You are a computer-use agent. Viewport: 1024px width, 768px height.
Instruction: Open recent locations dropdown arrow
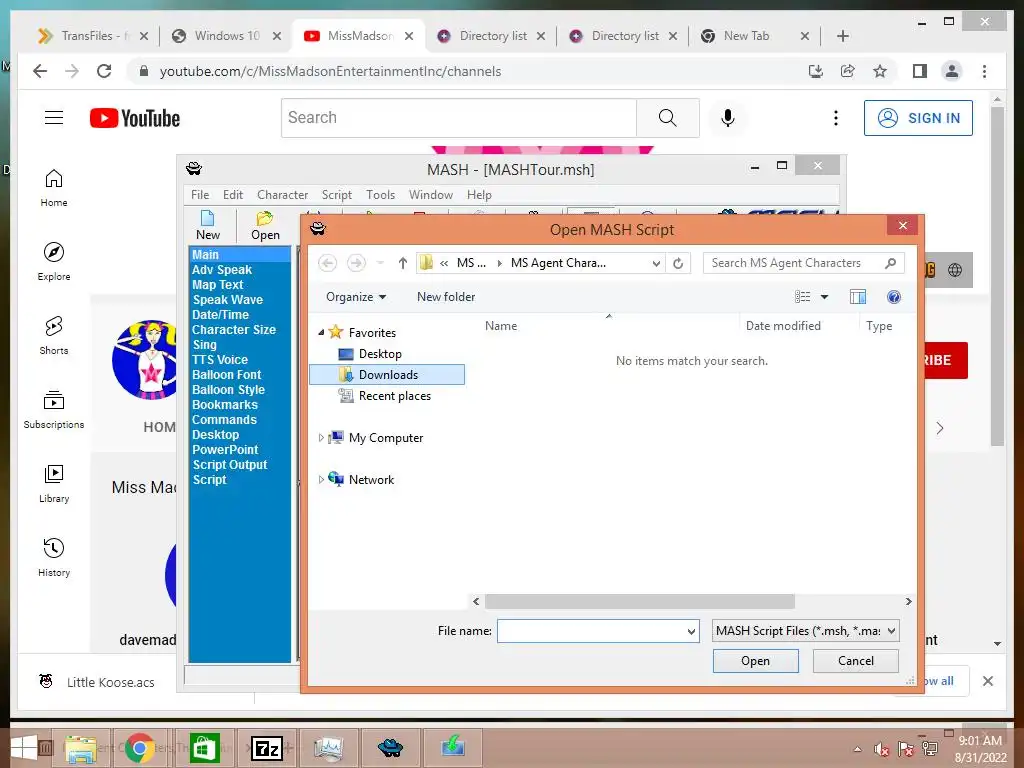point(380,263)
